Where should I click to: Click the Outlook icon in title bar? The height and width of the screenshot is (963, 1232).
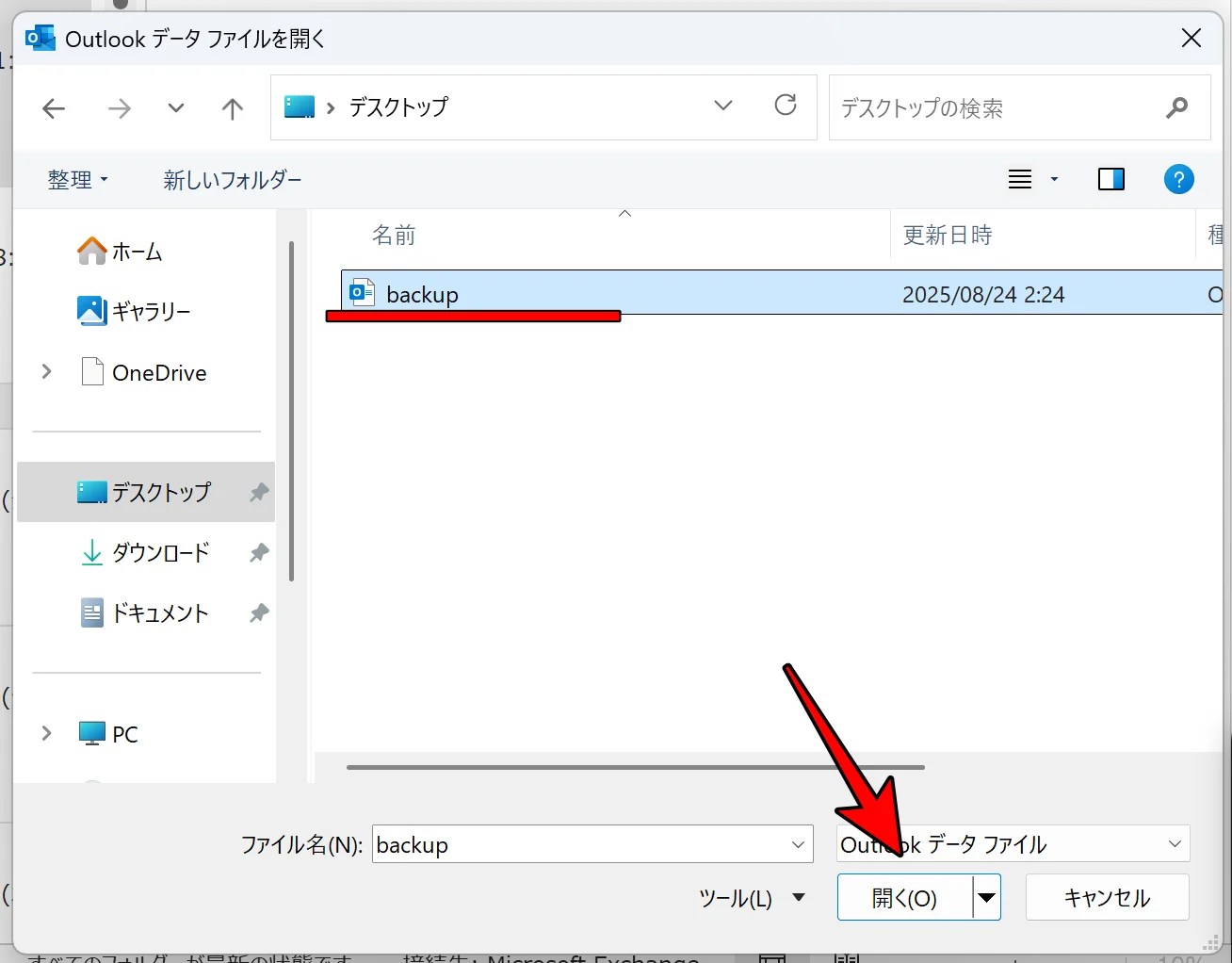pyautogui.click(x=41, y=38)
